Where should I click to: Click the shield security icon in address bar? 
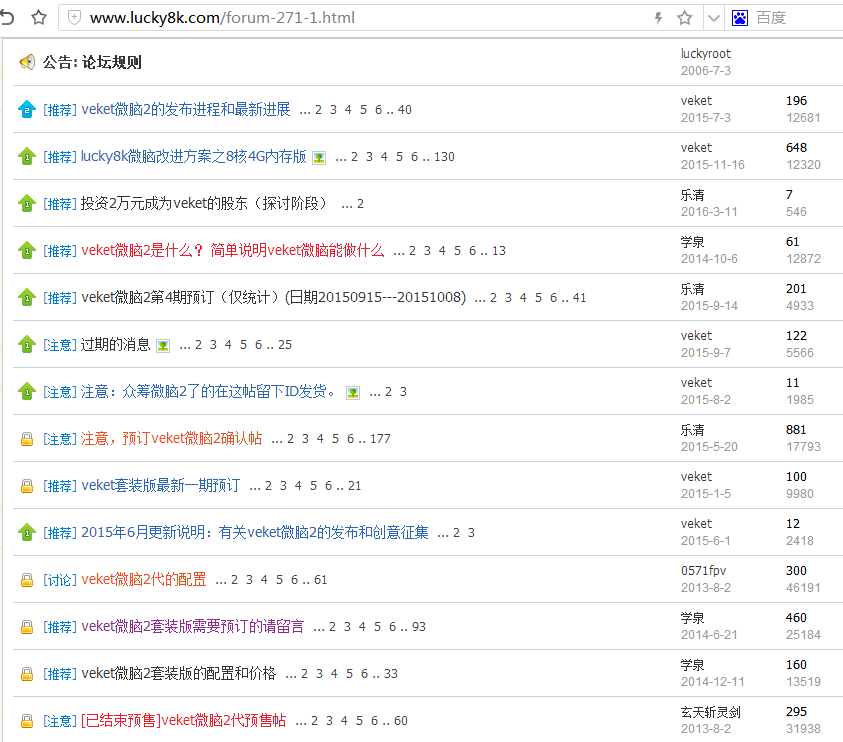point(74,18)
